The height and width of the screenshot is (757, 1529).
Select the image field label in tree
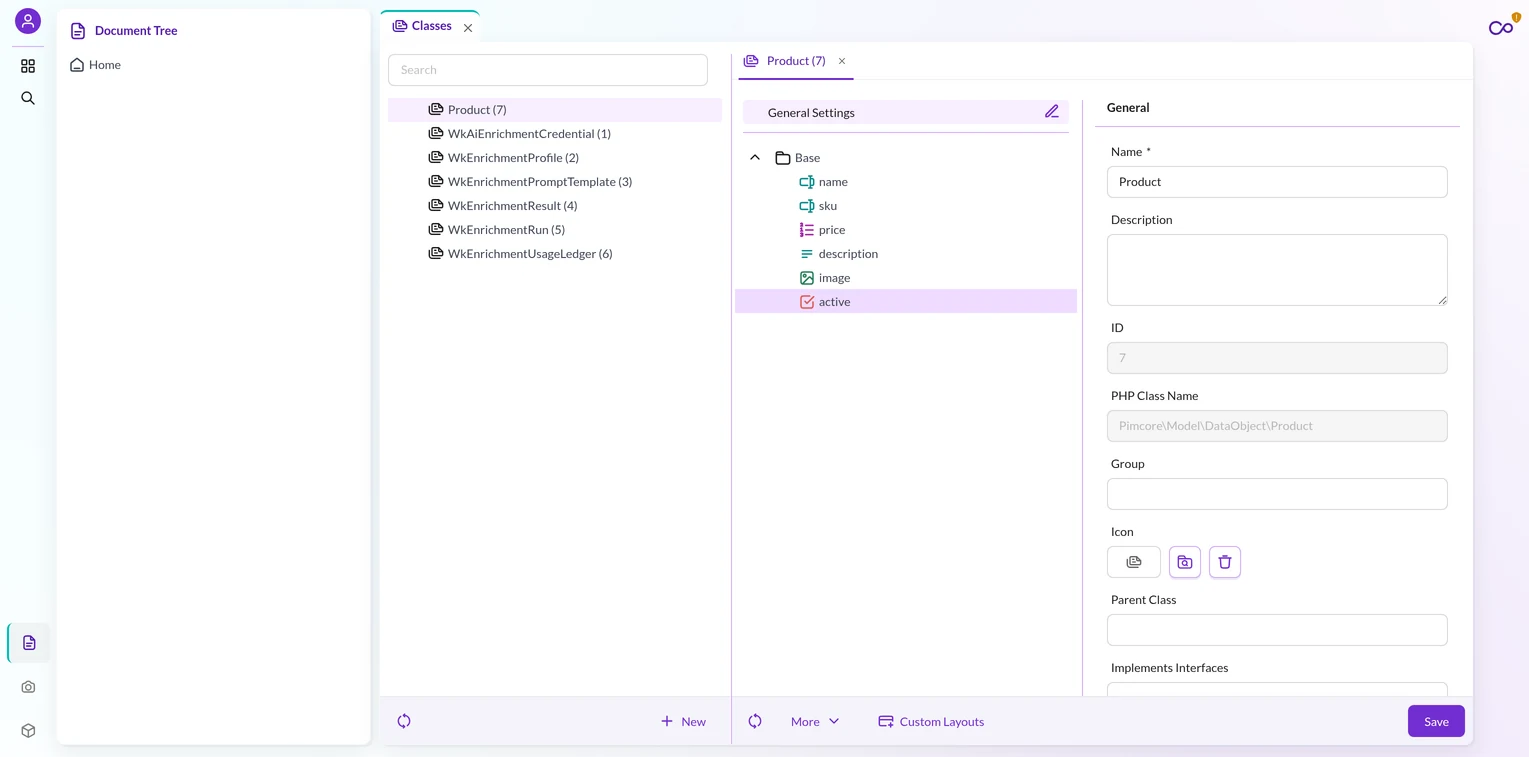(834, 278)
